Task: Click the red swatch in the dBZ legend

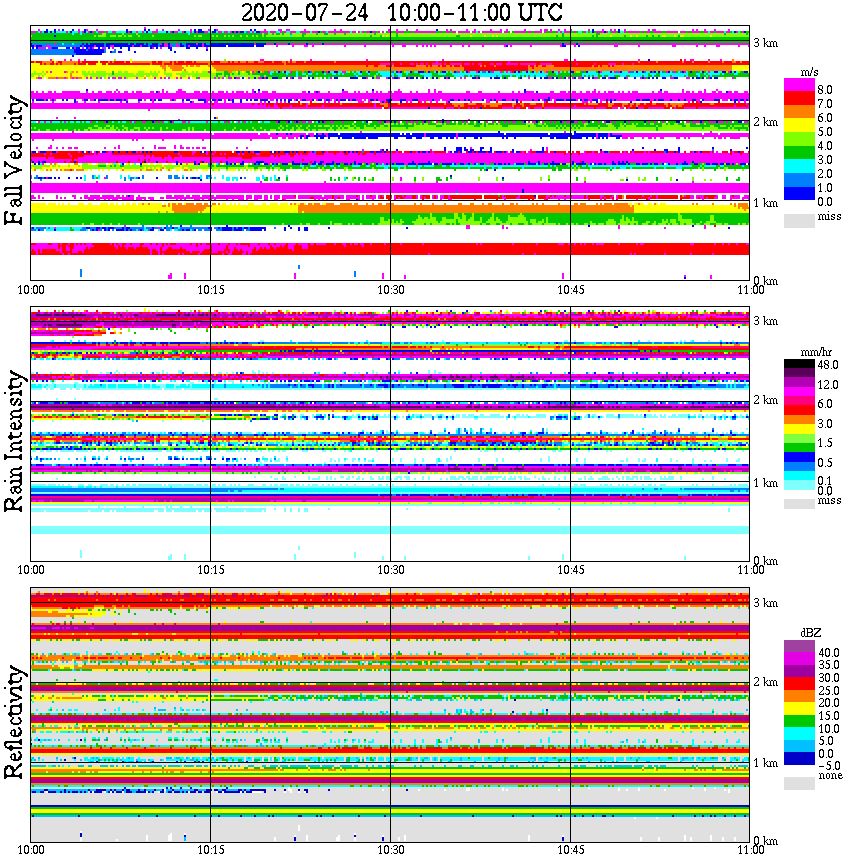Action: 799,684
